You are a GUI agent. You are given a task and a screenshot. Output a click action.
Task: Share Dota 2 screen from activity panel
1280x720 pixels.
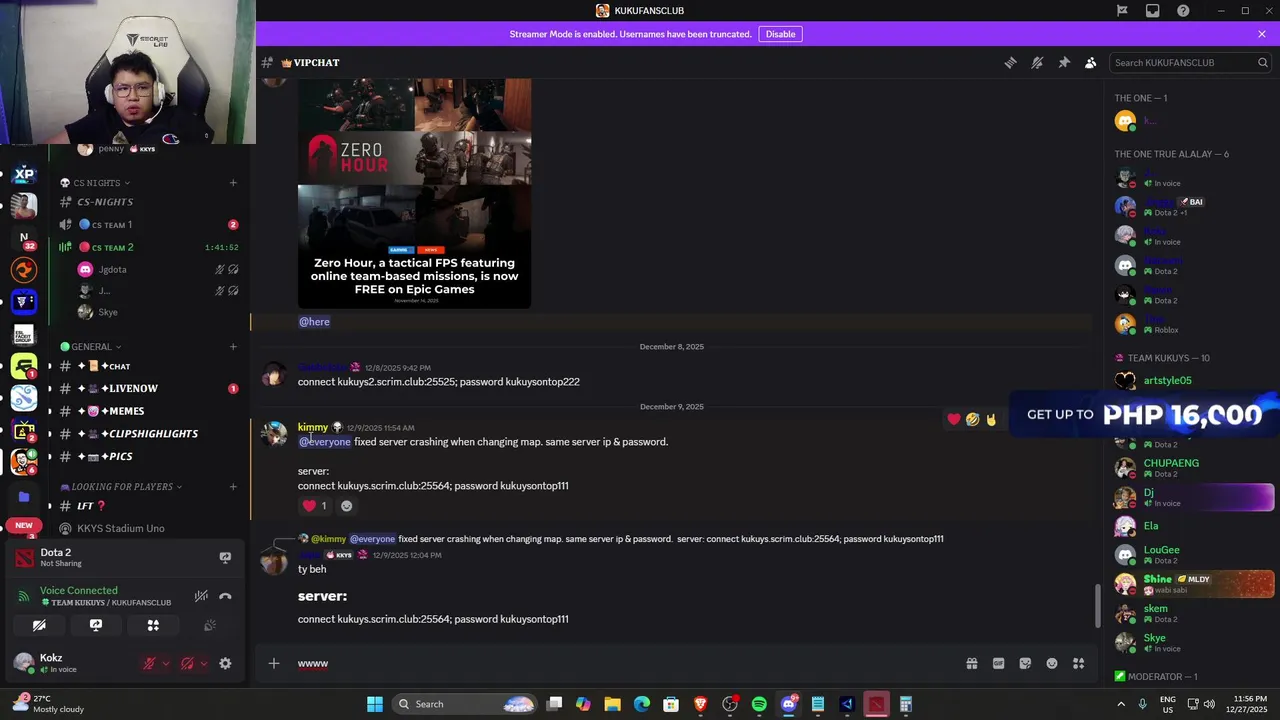tap(225, 558)
